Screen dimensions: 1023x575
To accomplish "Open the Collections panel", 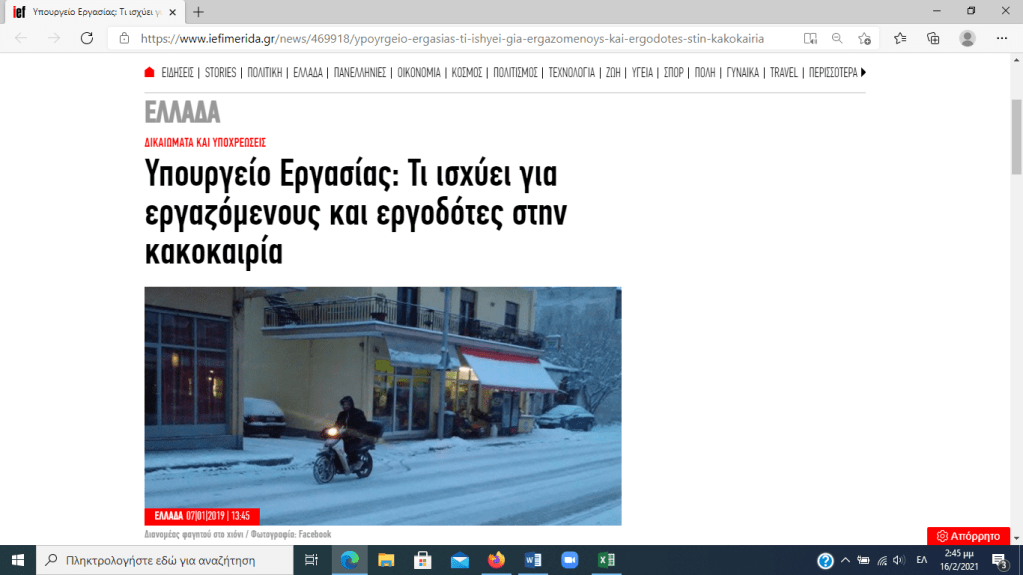I will pos(933,38).
